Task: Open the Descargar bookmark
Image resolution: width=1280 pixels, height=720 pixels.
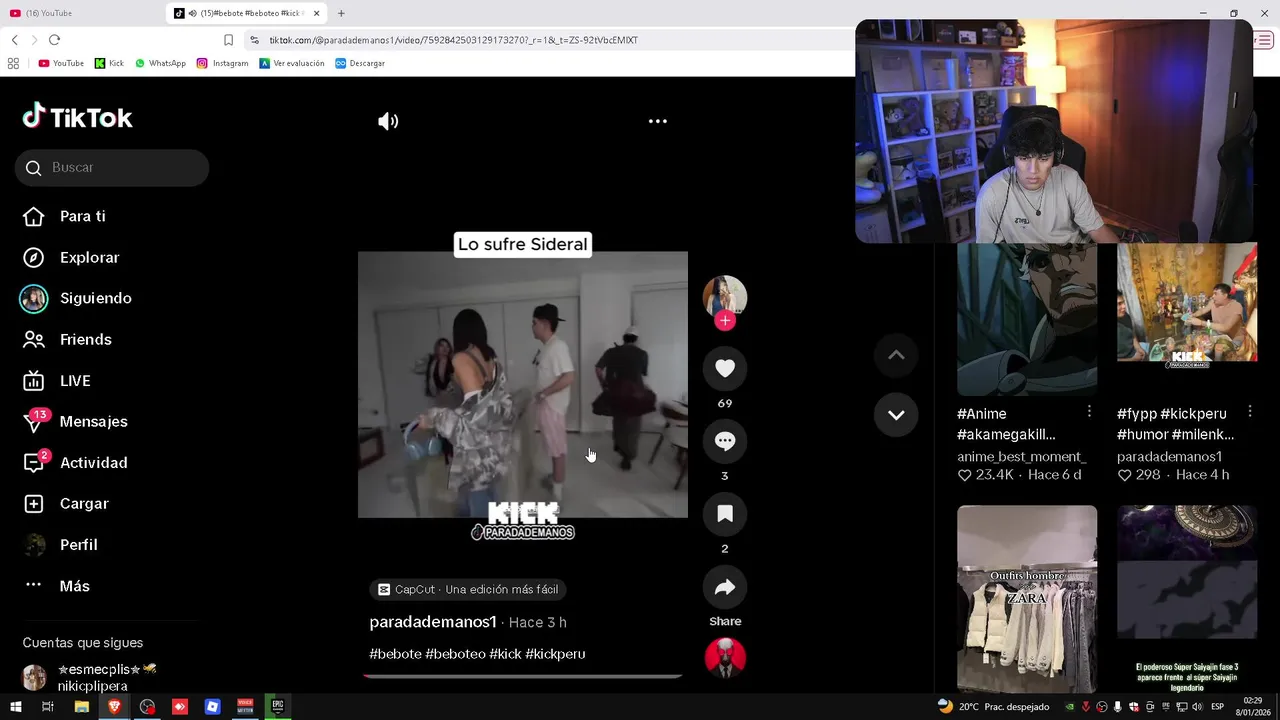Action: pyautogui.click(x=360, y=63)
